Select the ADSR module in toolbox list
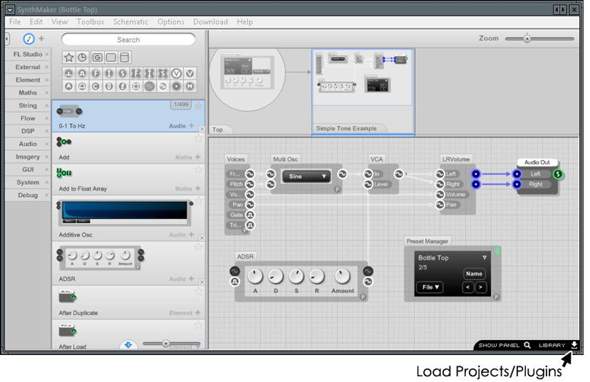Viewport: 590px width, 382px height. (128, 263)
